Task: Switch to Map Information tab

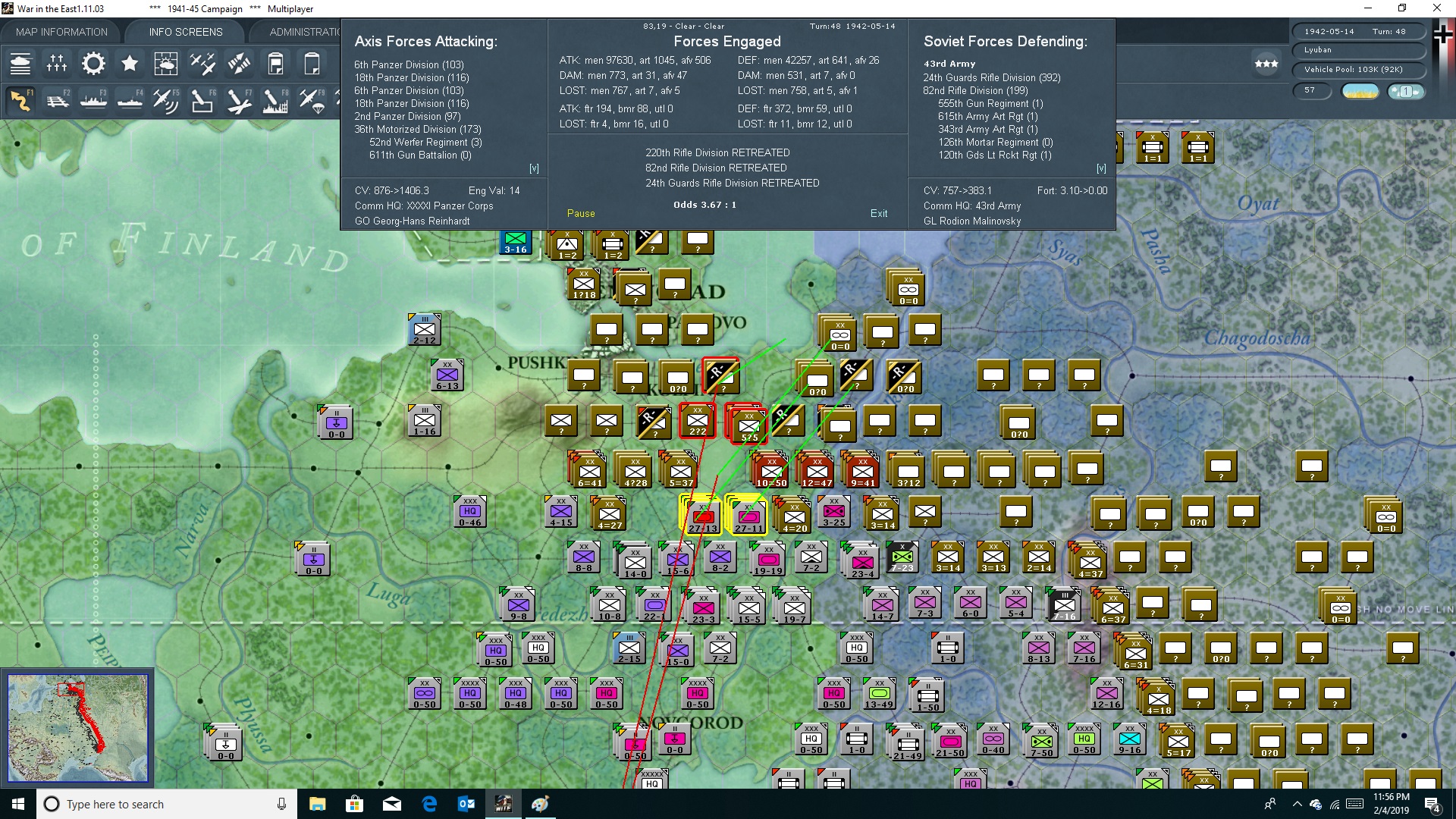Action: (x=61, y=32)
